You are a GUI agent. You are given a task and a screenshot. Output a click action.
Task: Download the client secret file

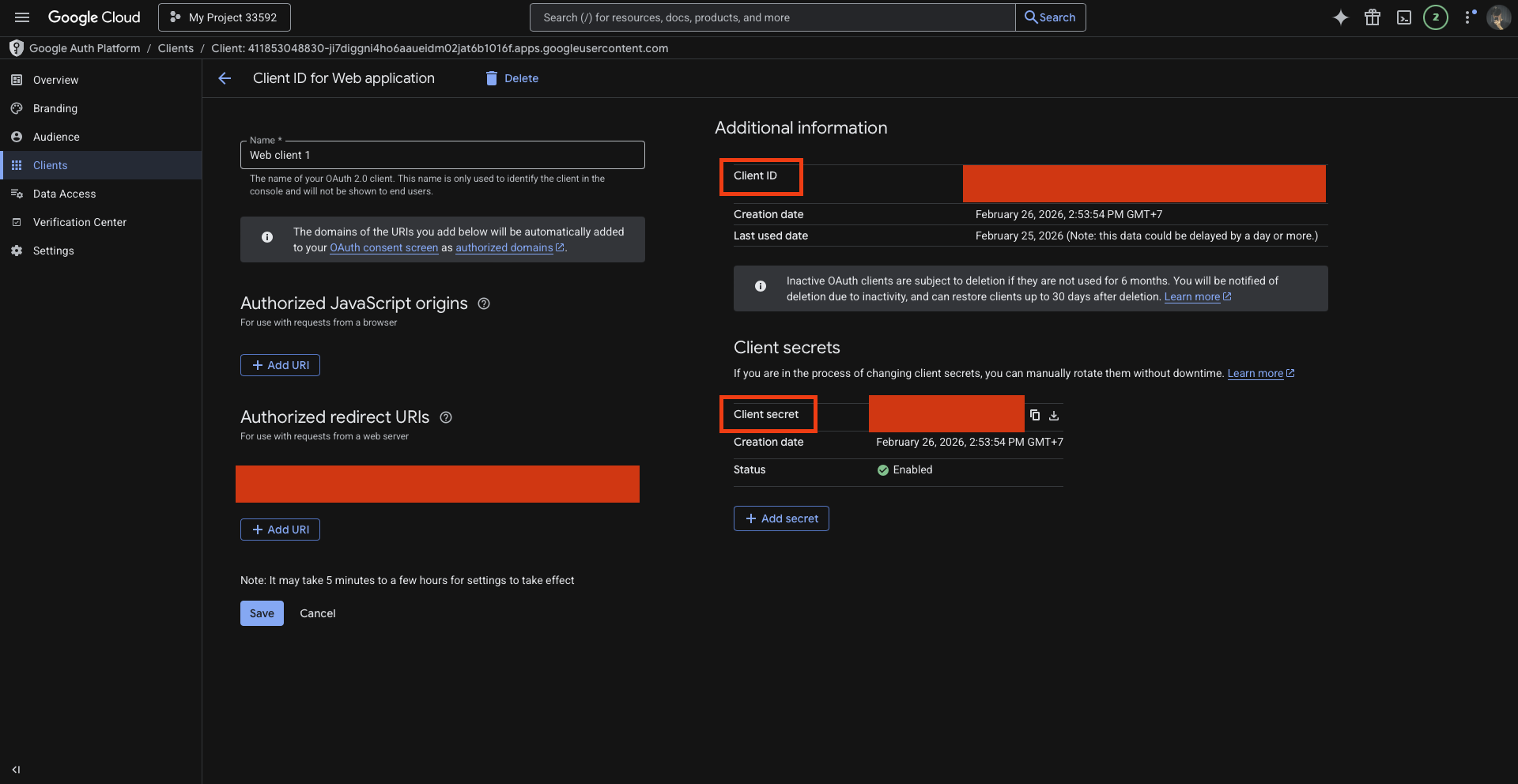1054,415
